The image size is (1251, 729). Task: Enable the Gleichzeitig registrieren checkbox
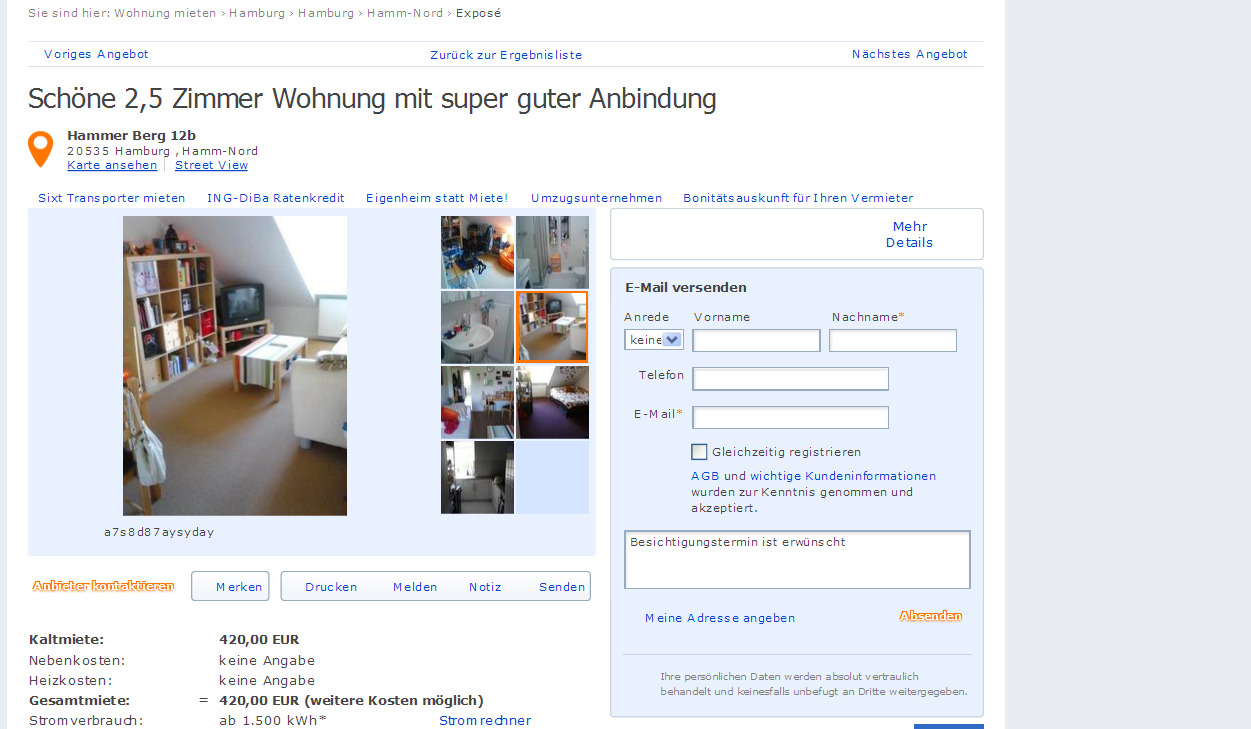click(699, 452)
